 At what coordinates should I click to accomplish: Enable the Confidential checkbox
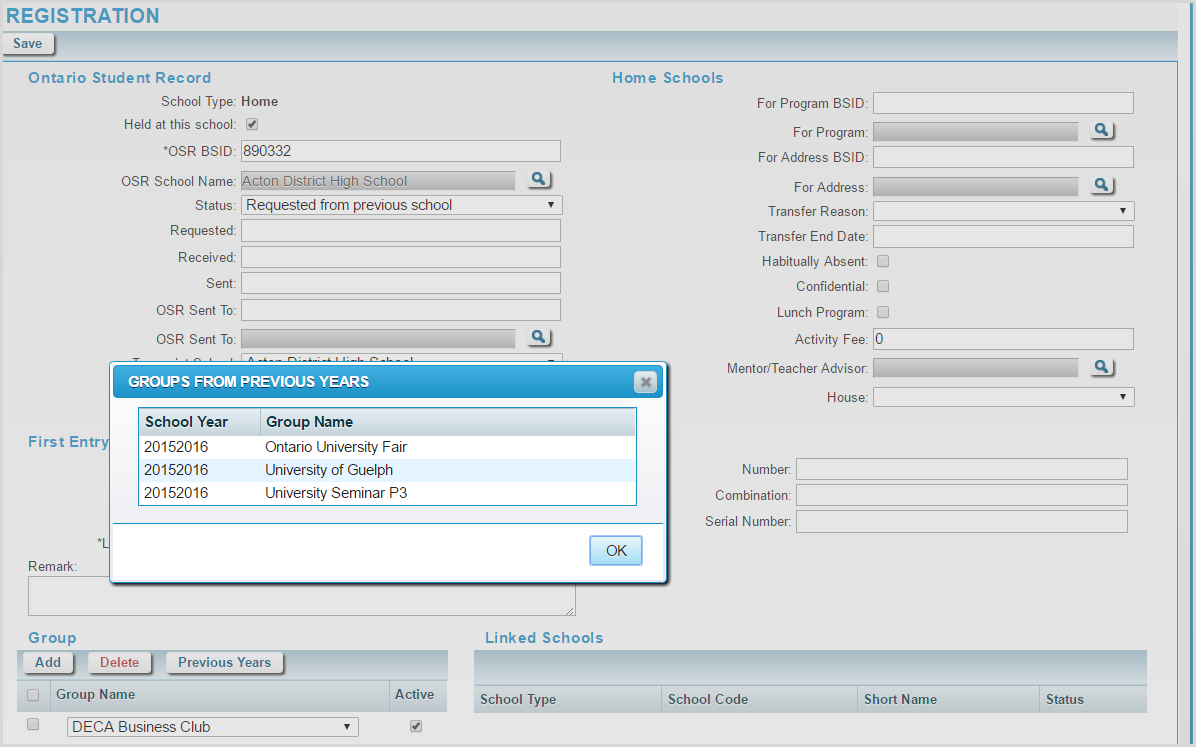883,286
